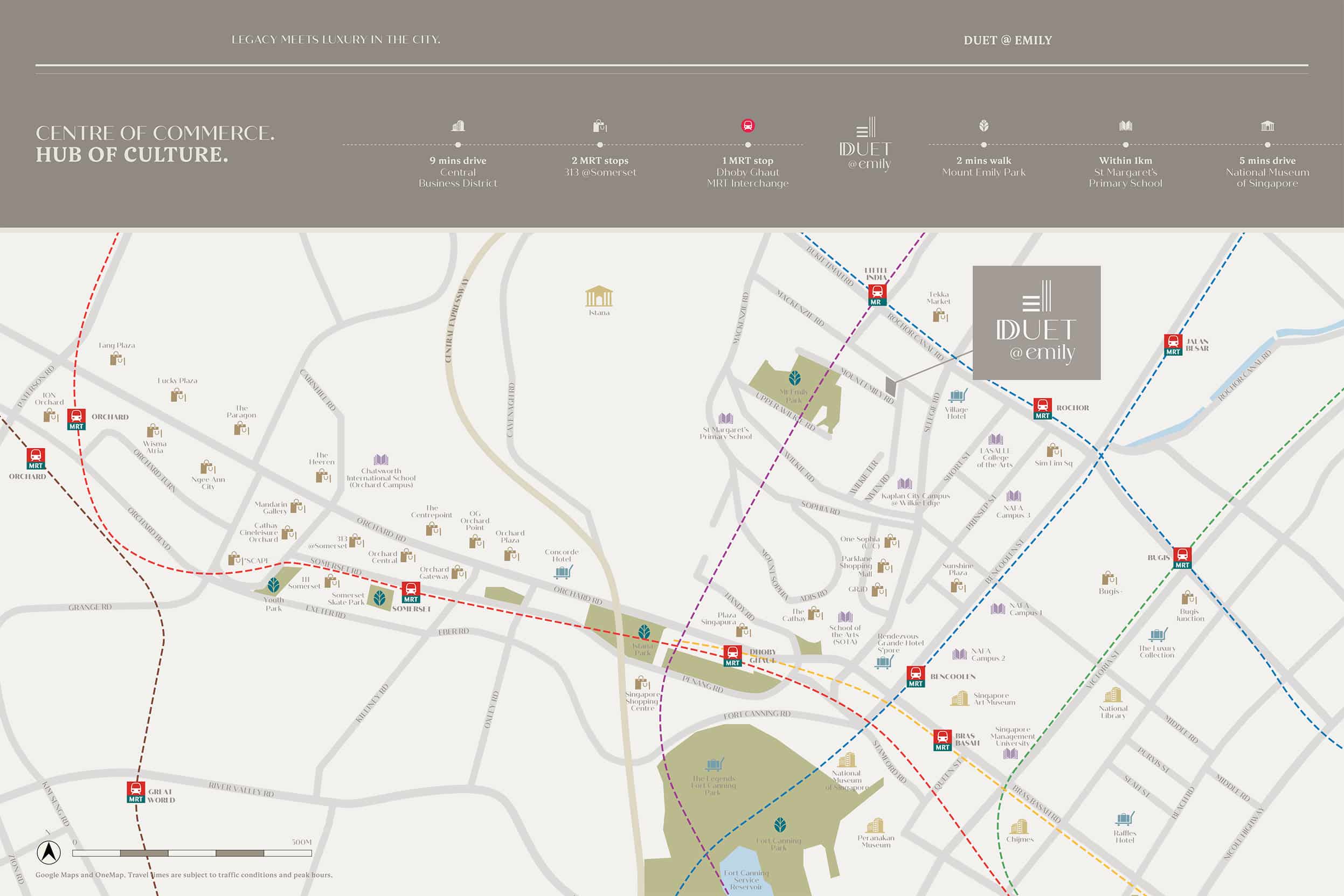Click the 'FORT CANNING RD' road label
The width and height of the screenshot is (1344, 896).
[757, 714]
